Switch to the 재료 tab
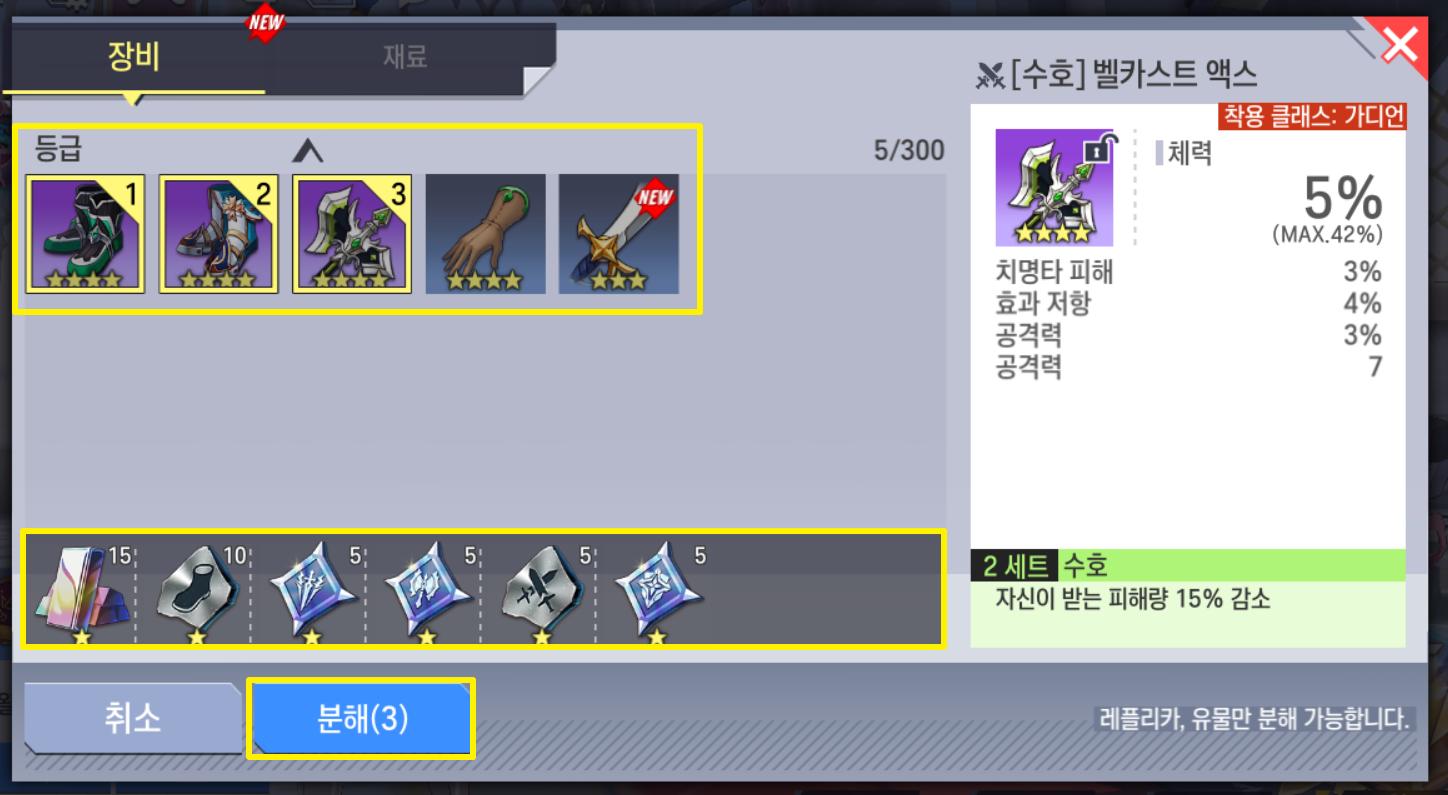Screen dimensions: 1448x795 coord(405,56)
